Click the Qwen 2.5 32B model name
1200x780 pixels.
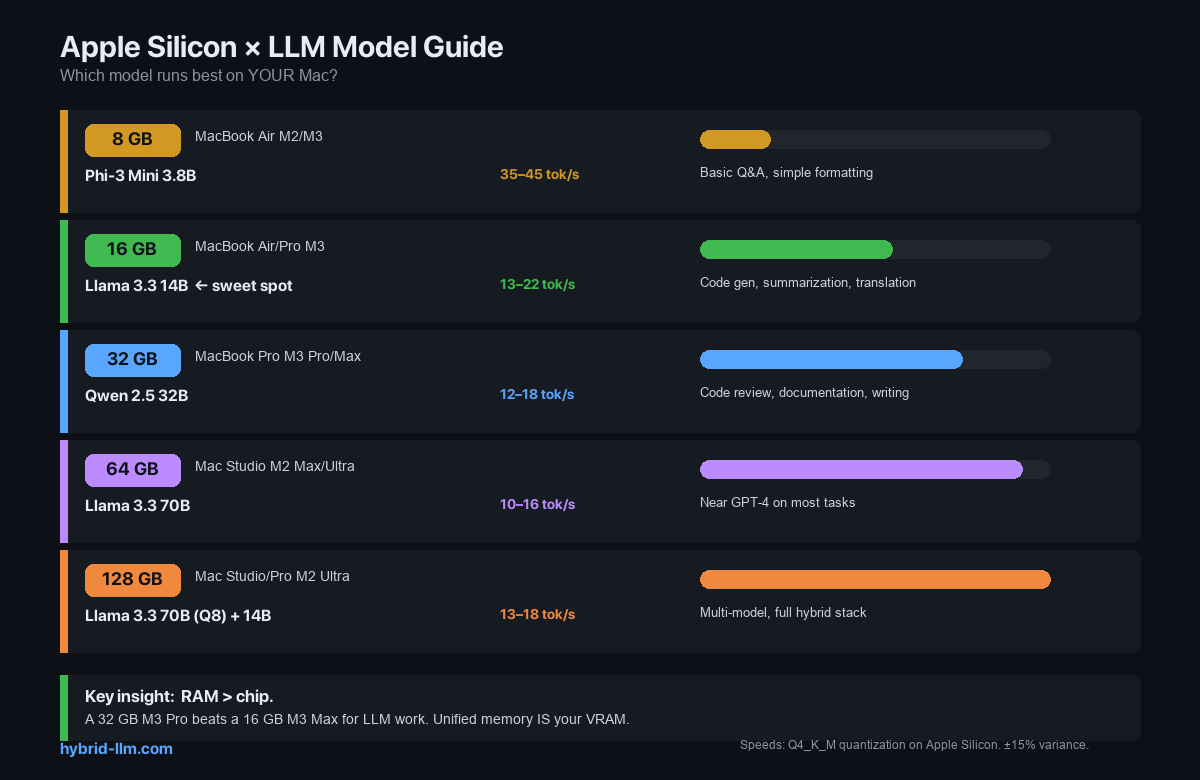pyautogui.click(x=136, y=396)
